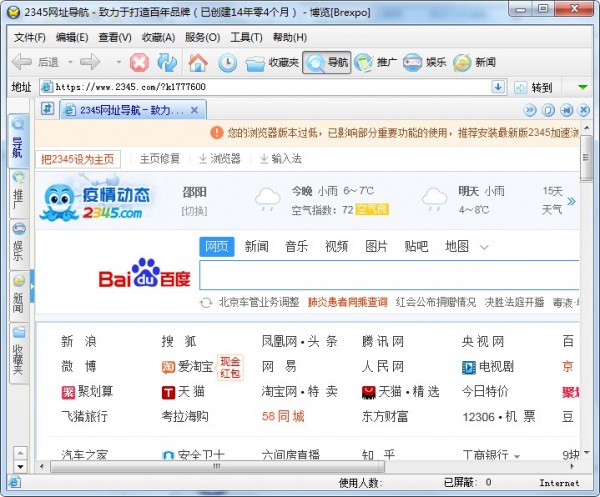Viewport: 600px width, 497px height.
Task: Click the Back arrow icon
Action: tap(21, 62)
